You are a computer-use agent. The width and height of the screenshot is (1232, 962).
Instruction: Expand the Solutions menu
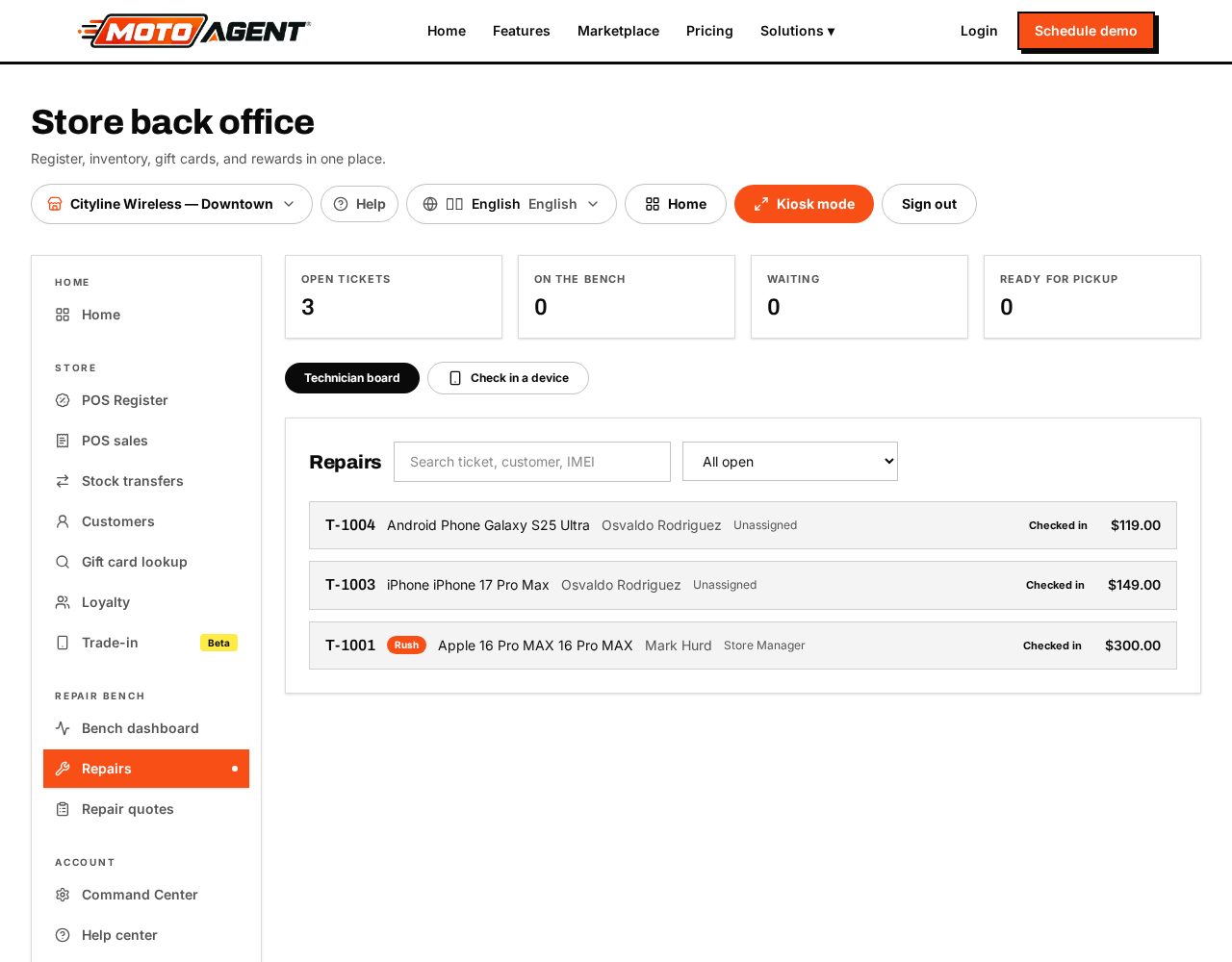click(798, 31)
